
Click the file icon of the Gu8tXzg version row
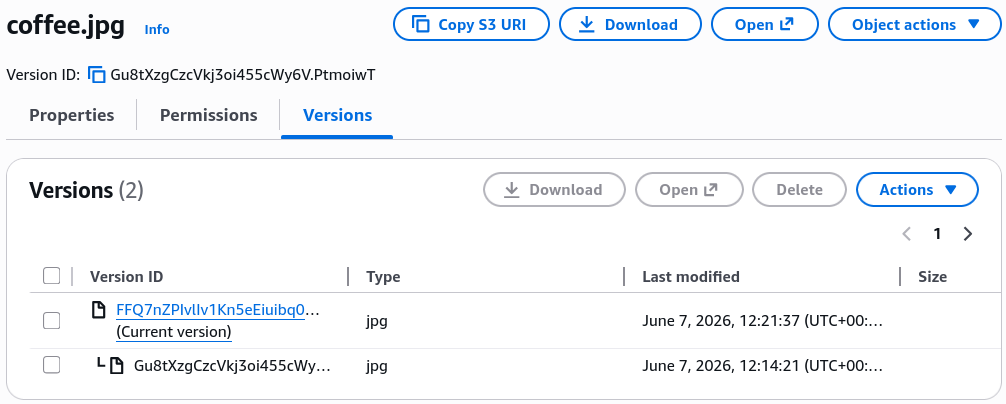coord(116,366)
